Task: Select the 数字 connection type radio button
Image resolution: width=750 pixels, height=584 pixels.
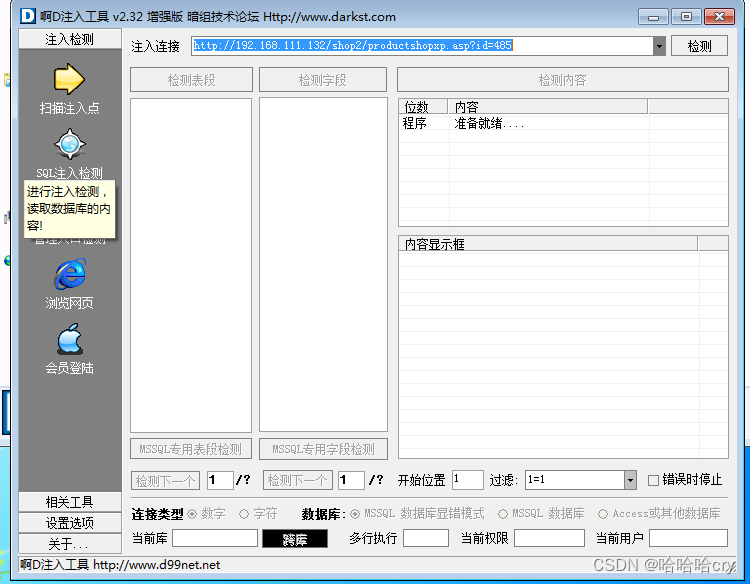Action: 192,514
